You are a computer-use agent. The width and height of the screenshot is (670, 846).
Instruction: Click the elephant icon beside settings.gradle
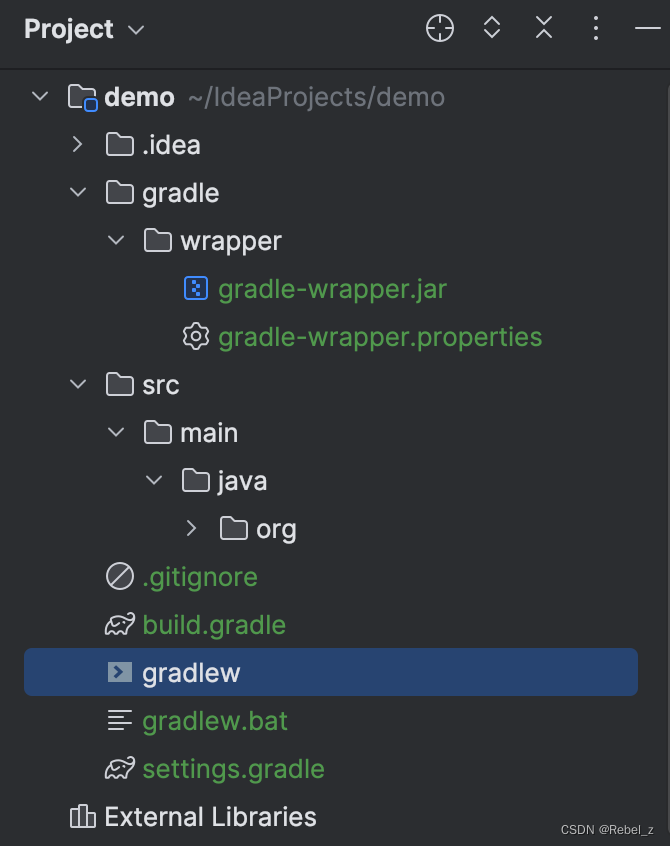120,768
